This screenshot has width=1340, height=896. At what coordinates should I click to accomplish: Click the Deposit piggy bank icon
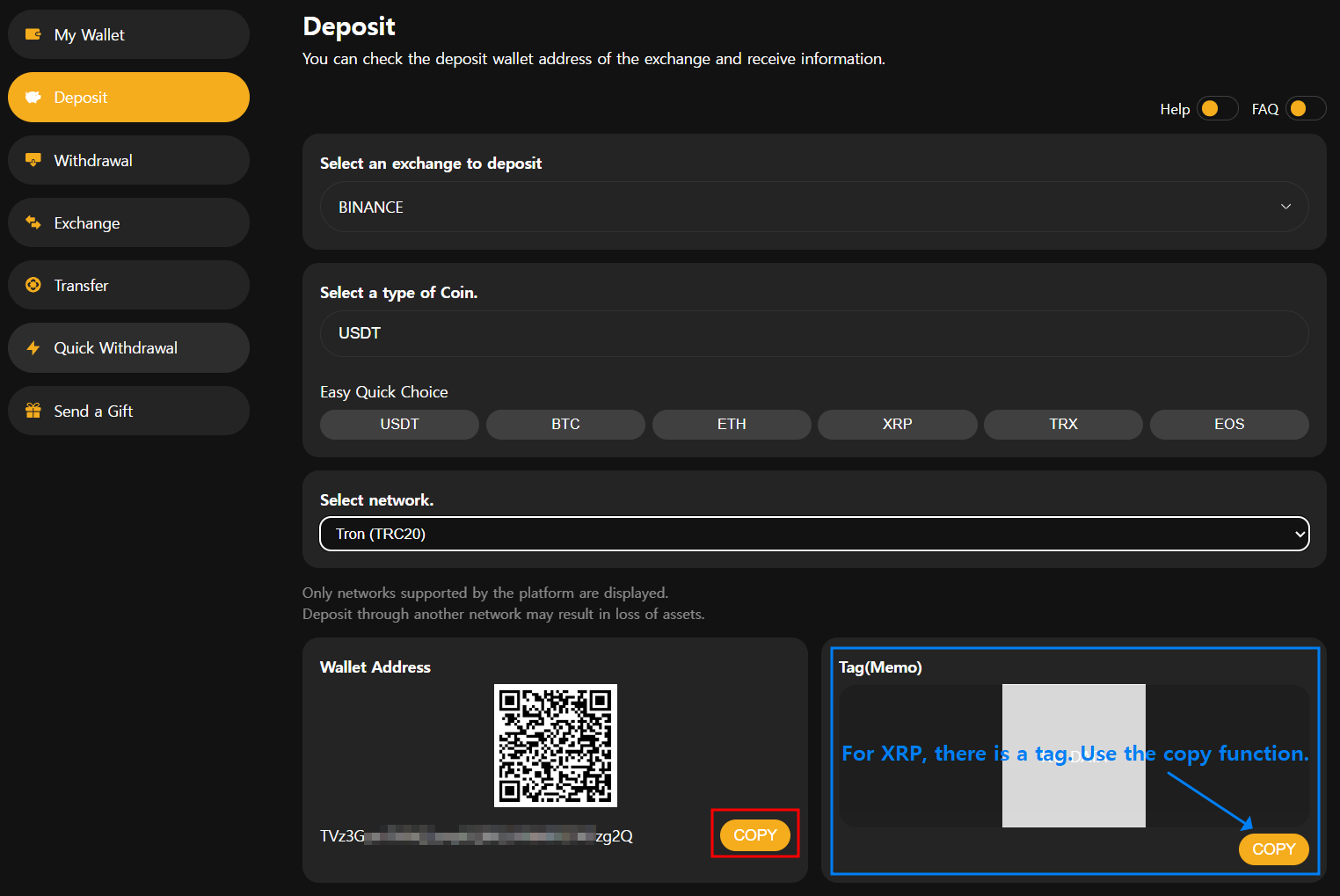click(33, 98)
